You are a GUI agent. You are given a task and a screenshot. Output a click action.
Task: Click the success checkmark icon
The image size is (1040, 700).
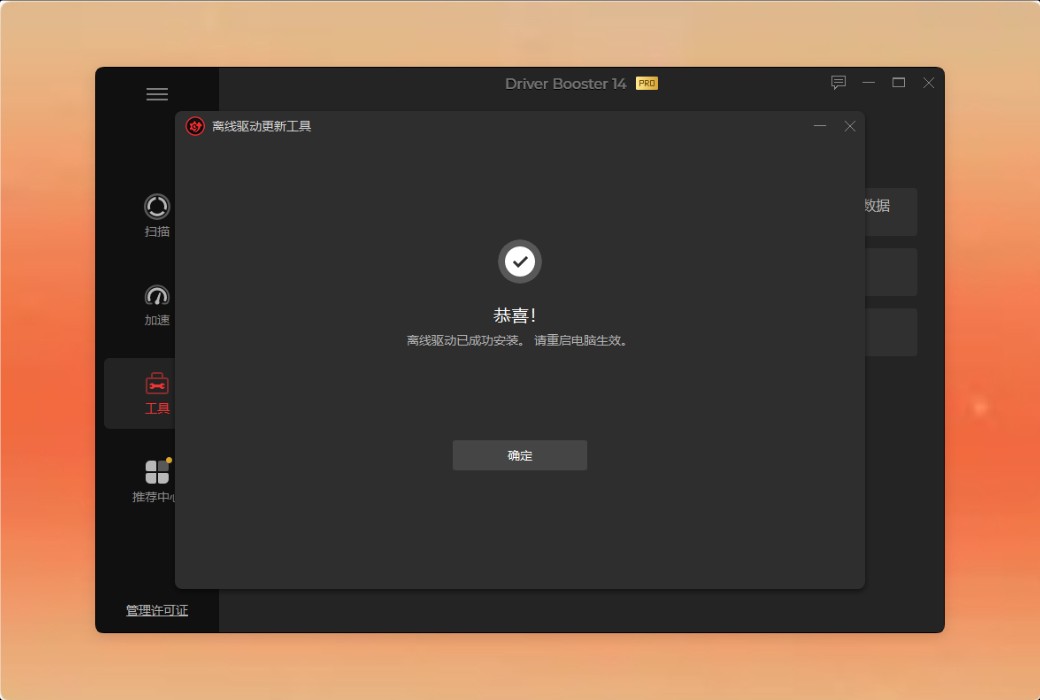tap(520, 261)
